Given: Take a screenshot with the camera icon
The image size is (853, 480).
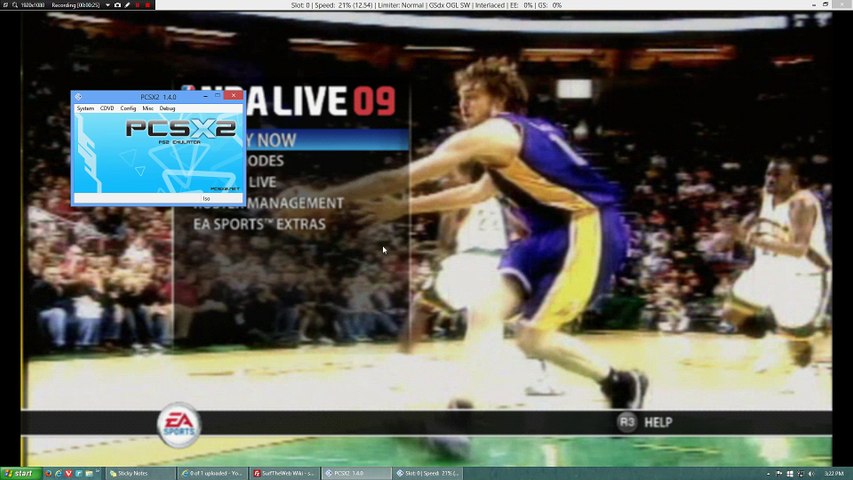Looking at the screenshot, I should point(117,5).
